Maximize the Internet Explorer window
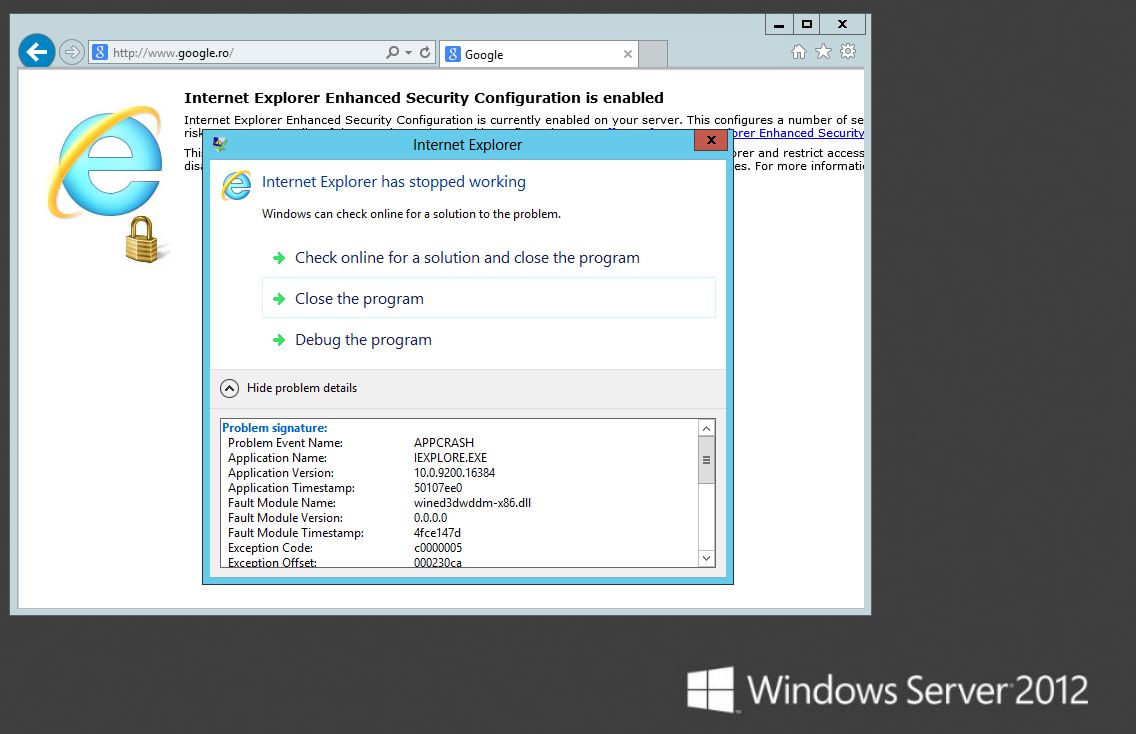1136x734 pixels. pos(806,25)
